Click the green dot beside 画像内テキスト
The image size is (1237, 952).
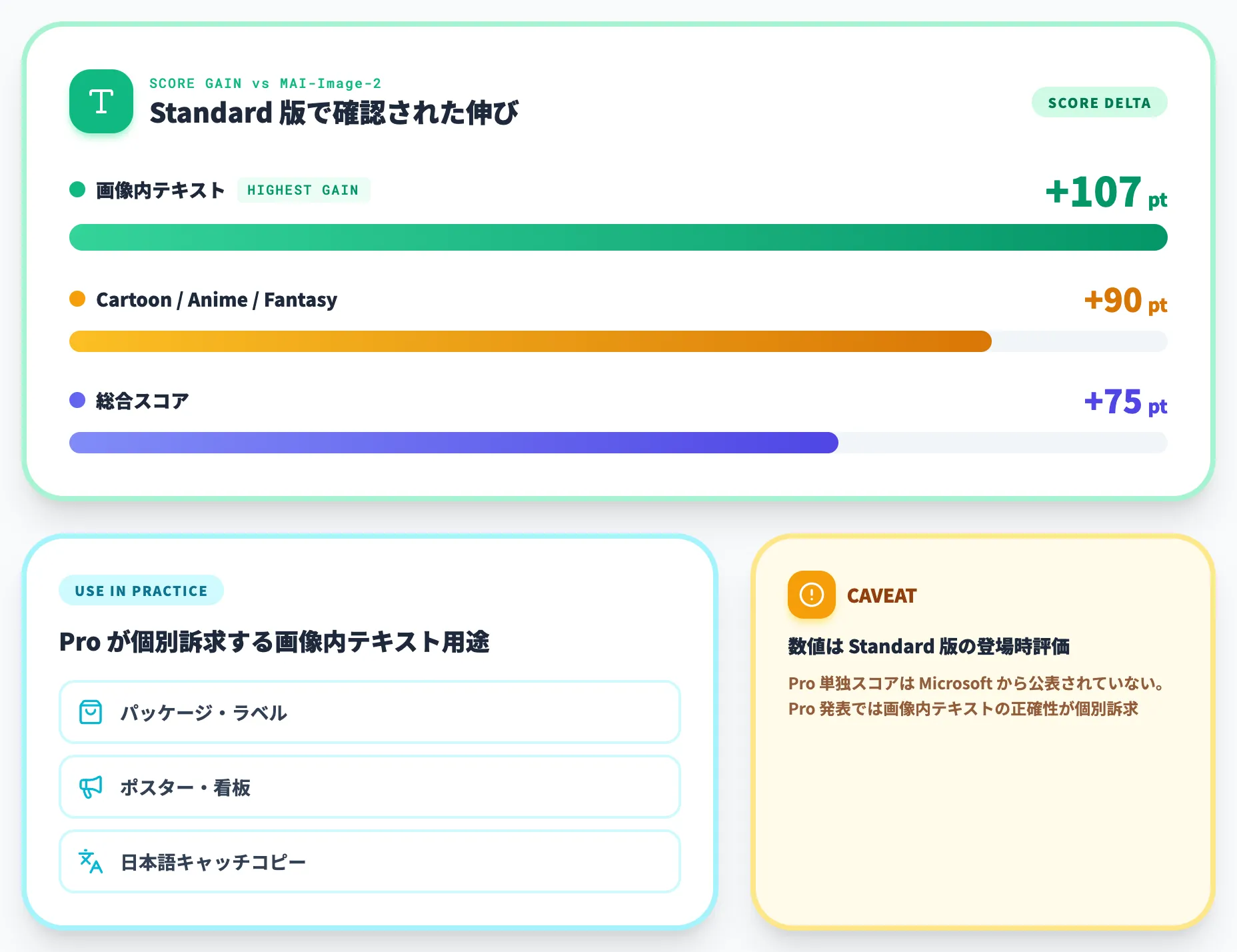pyautogui.click(x=77, y=189)
